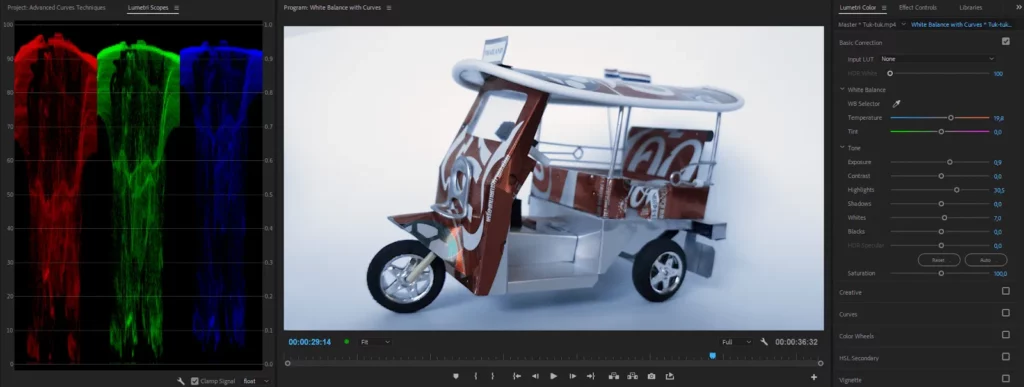This screenshot has width=1024, height=387.
Task: Expand the Creative section
Action: (x=850, y=292)
